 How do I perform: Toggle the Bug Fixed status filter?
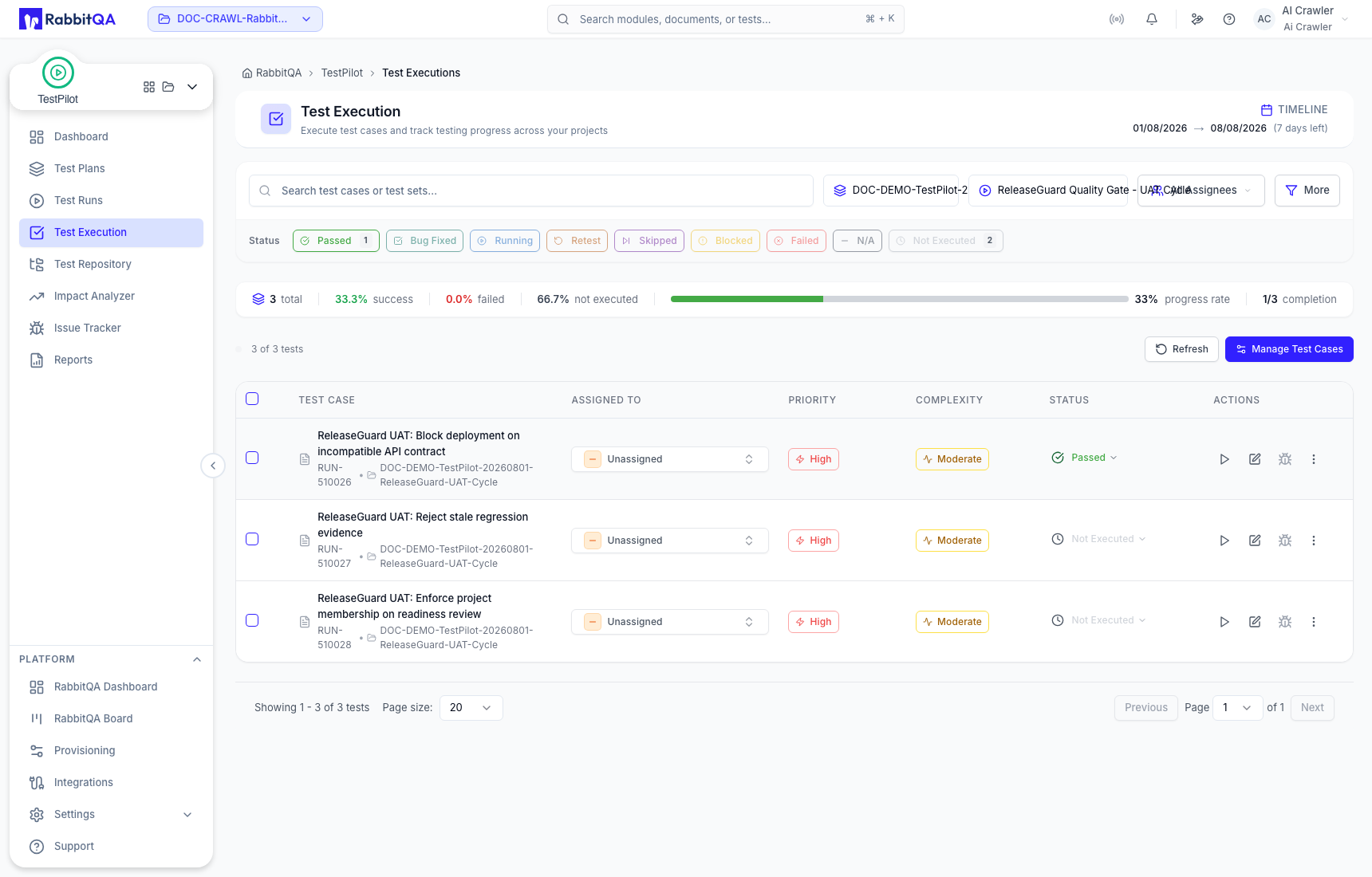click(x=424, y=241)
